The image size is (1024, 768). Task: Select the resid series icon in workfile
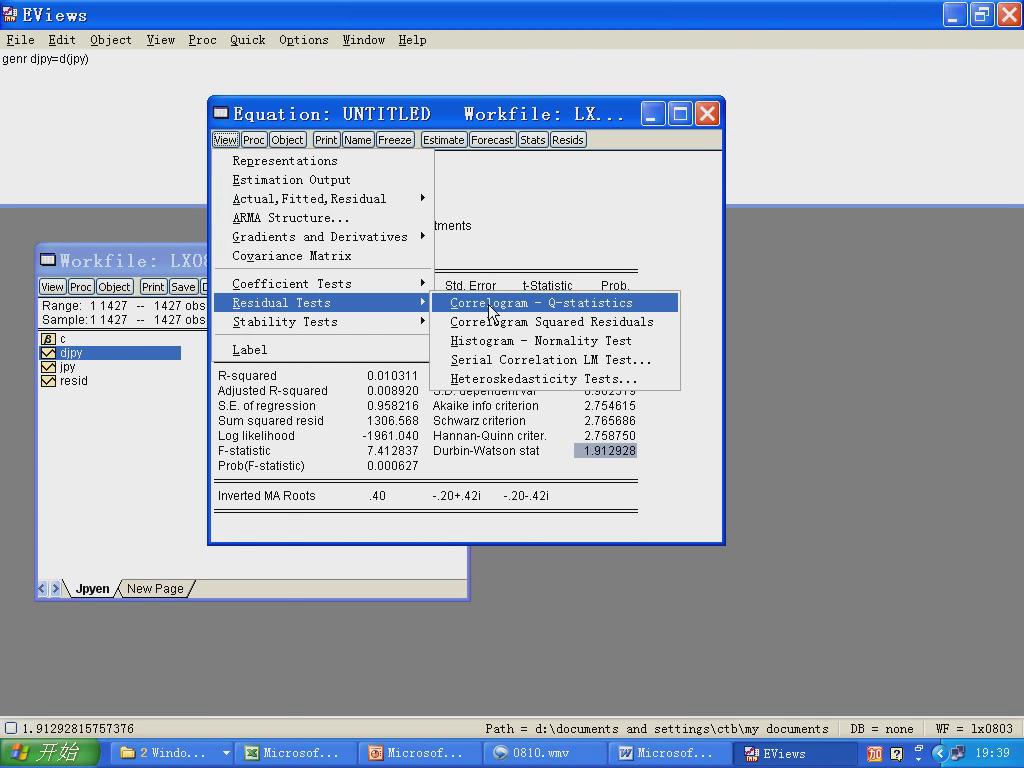[48, 381]
